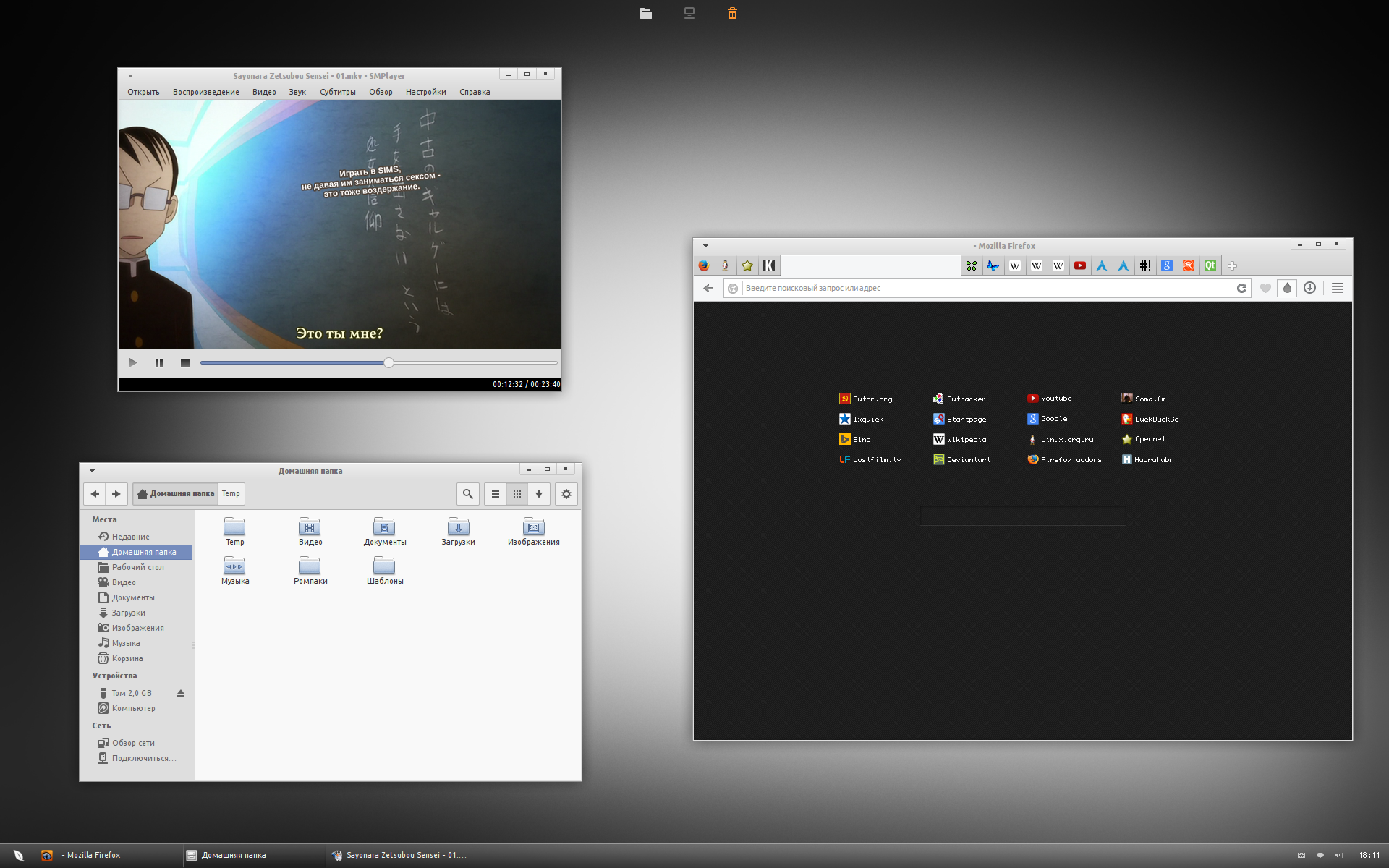Open Firefox window menu arrow
The width and height of the screenshot is (1389, 868).
pyautogui.click(x=705, y=245)
